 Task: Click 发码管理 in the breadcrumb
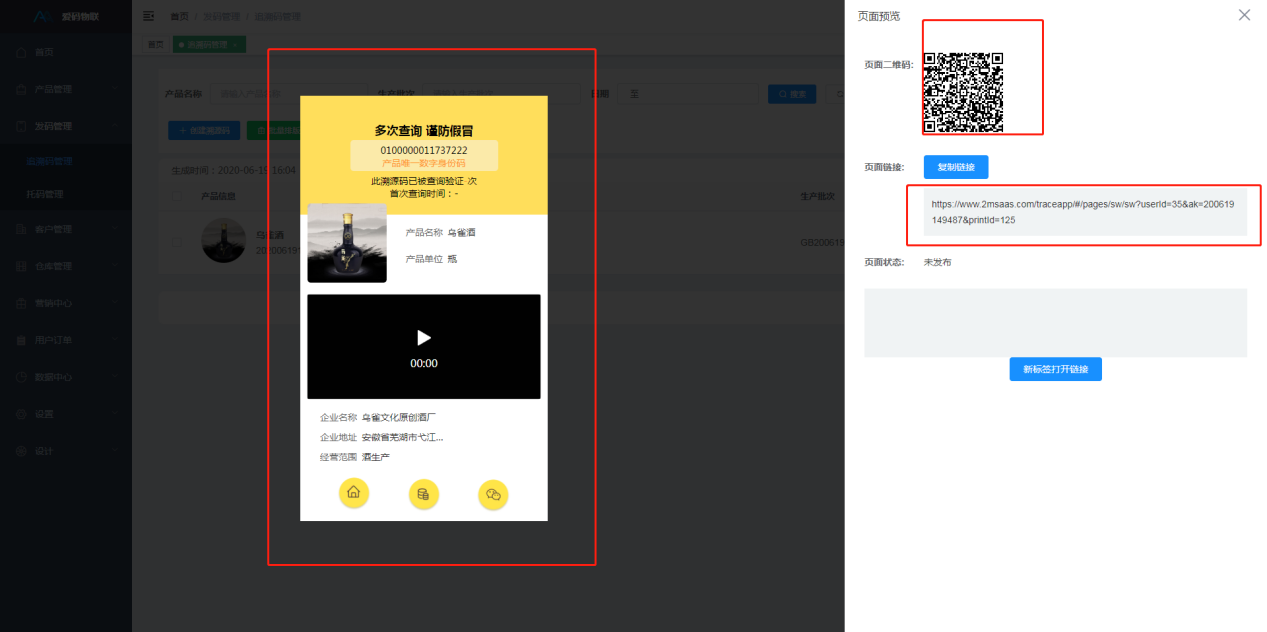pyautogui.click(x=221, y=16)
